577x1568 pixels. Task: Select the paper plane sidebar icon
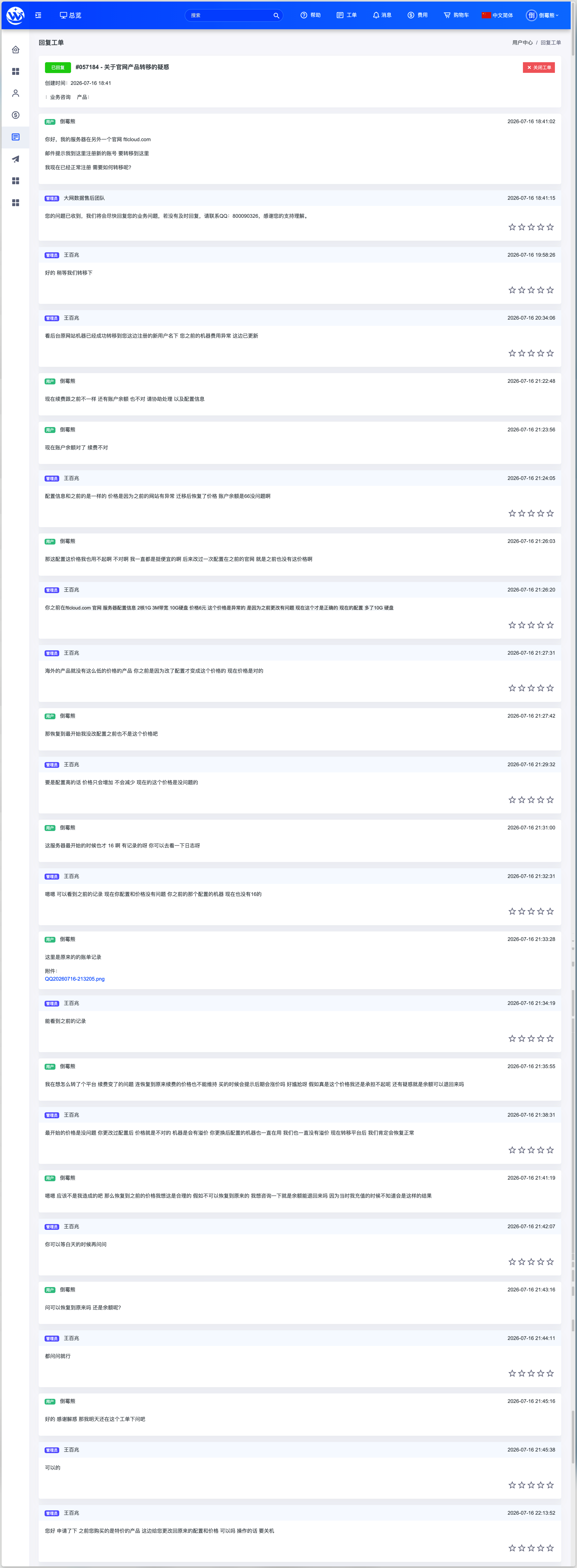coord(15,159)
